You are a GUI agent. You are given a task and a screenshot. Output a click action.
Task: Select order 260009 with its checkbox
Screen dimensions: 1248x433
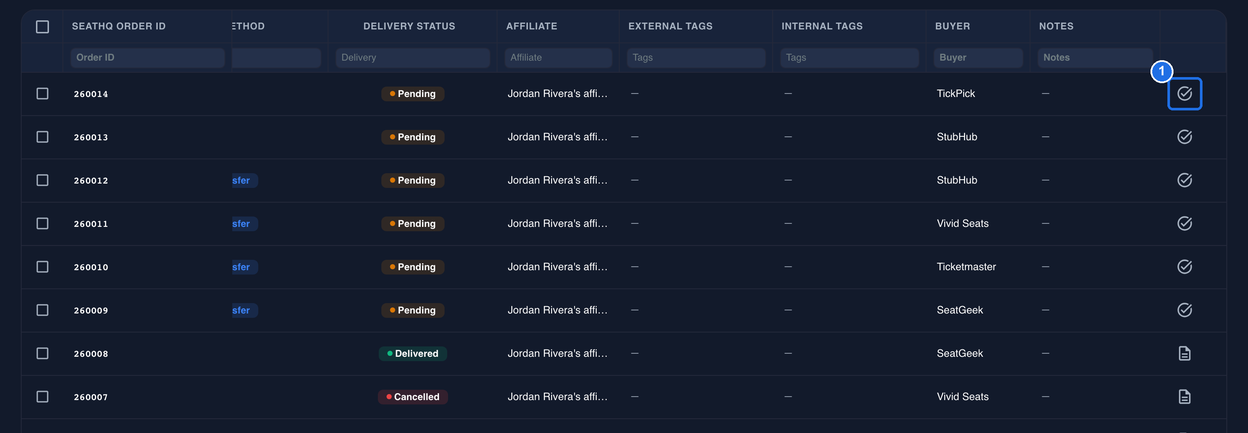[42, 310]
